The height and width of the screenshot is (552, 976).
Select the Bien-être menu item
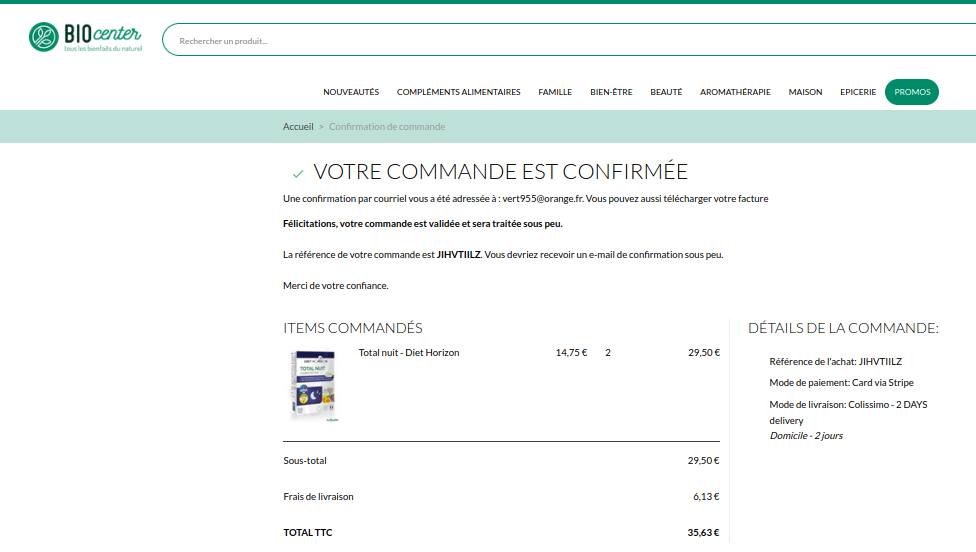click(x=611, y=92)
